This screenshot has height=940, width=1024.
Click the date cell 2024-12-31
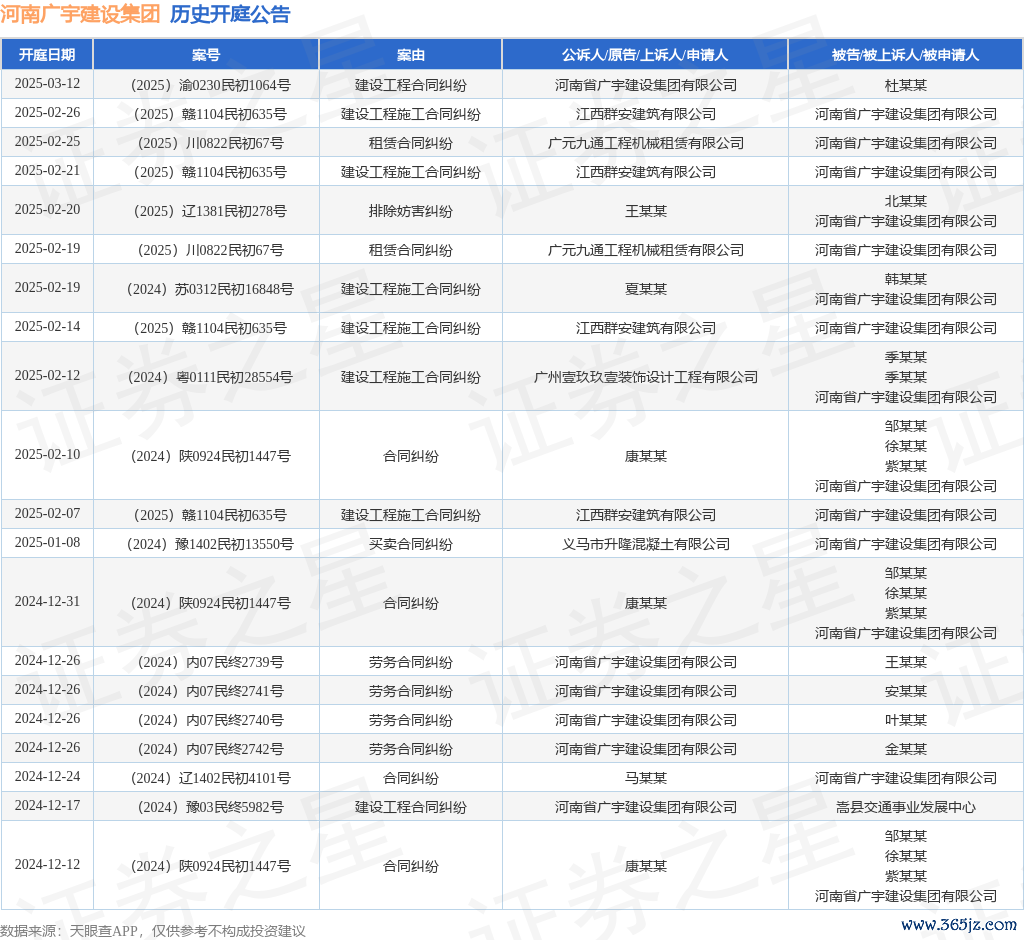tap(47, 602)
